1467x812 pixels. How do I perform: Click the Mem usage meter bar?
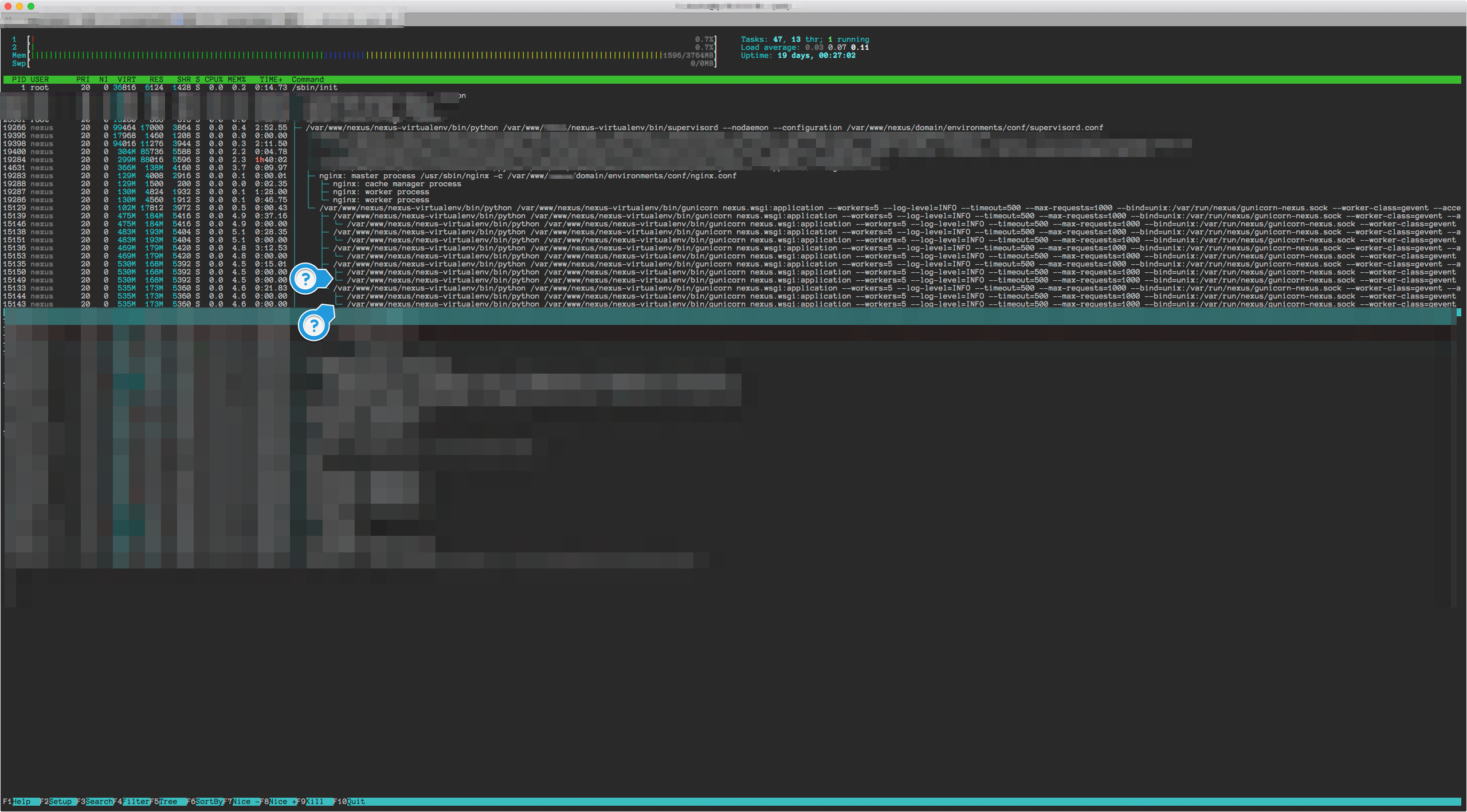pos(344,56)
